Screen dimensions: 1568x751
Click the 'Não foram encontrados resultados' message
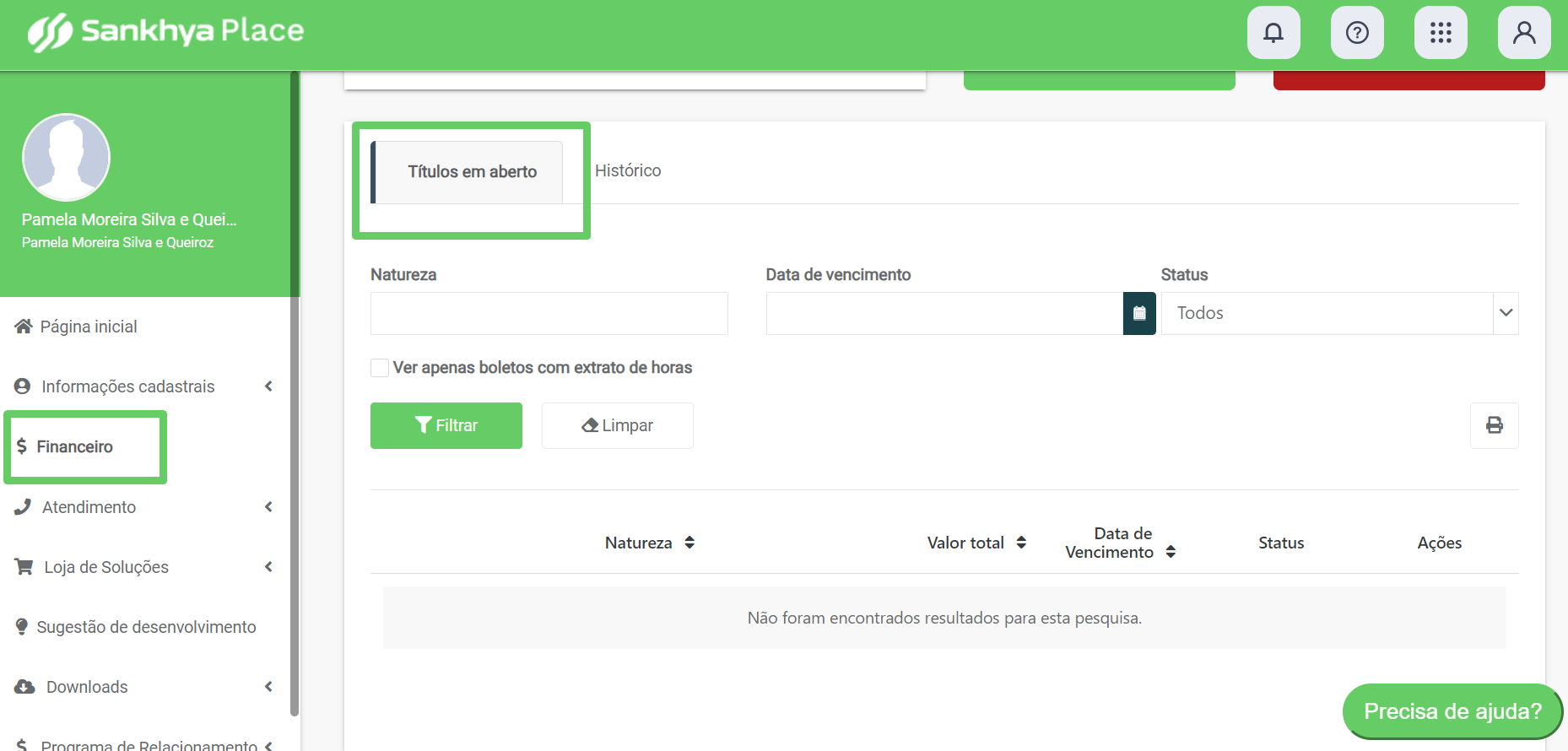point(944,618)
